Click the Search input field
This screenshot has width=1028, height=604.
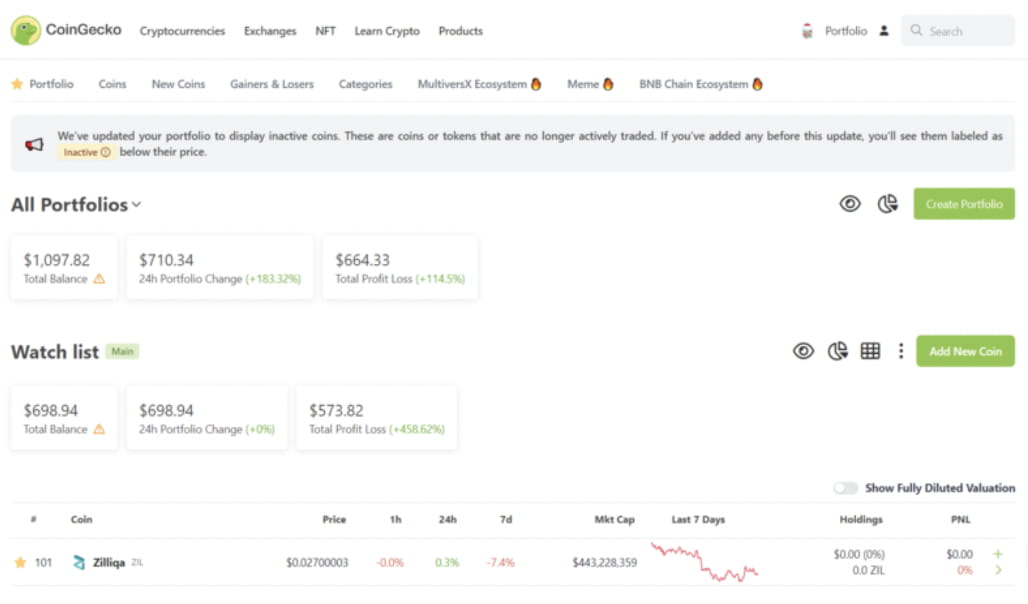coord(958,31)
